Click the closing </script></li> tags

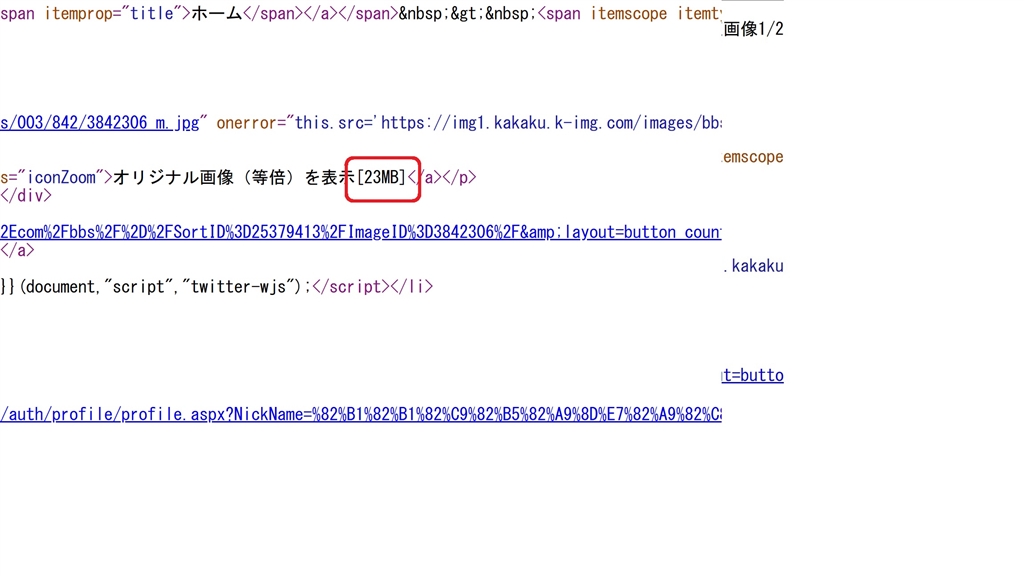click(373, 287)
